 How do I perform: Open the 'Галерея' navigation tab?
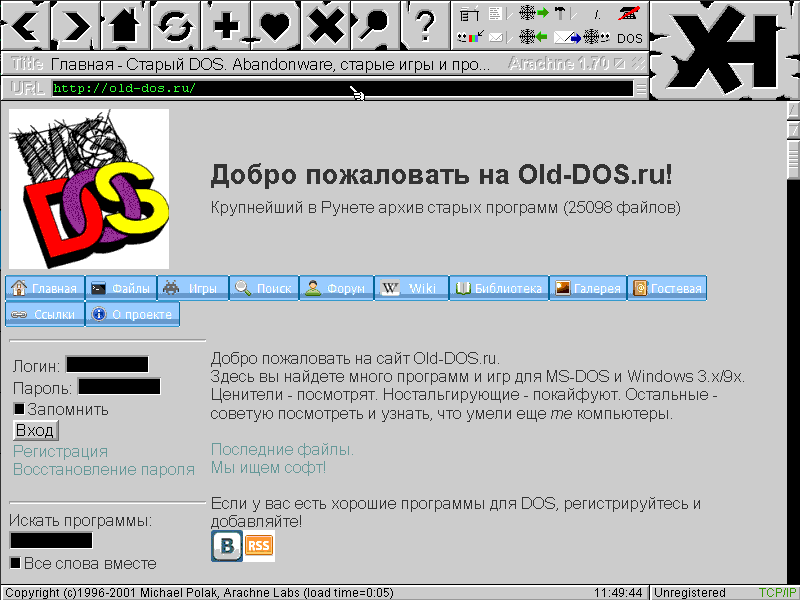tap(588, 288)
